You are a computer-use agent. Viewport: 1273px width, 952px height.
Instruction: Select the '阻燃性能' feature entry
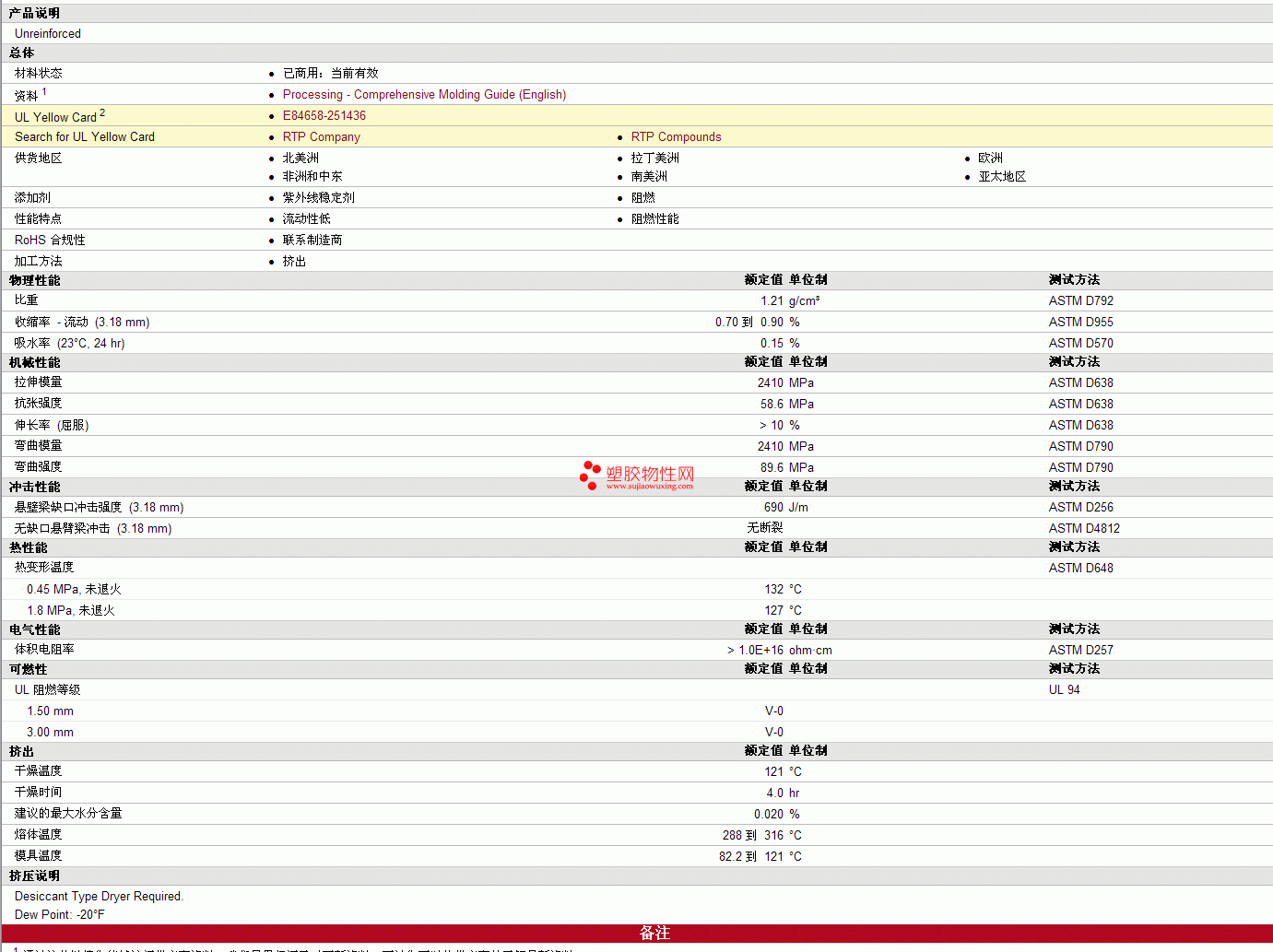(x=655, y=219)
